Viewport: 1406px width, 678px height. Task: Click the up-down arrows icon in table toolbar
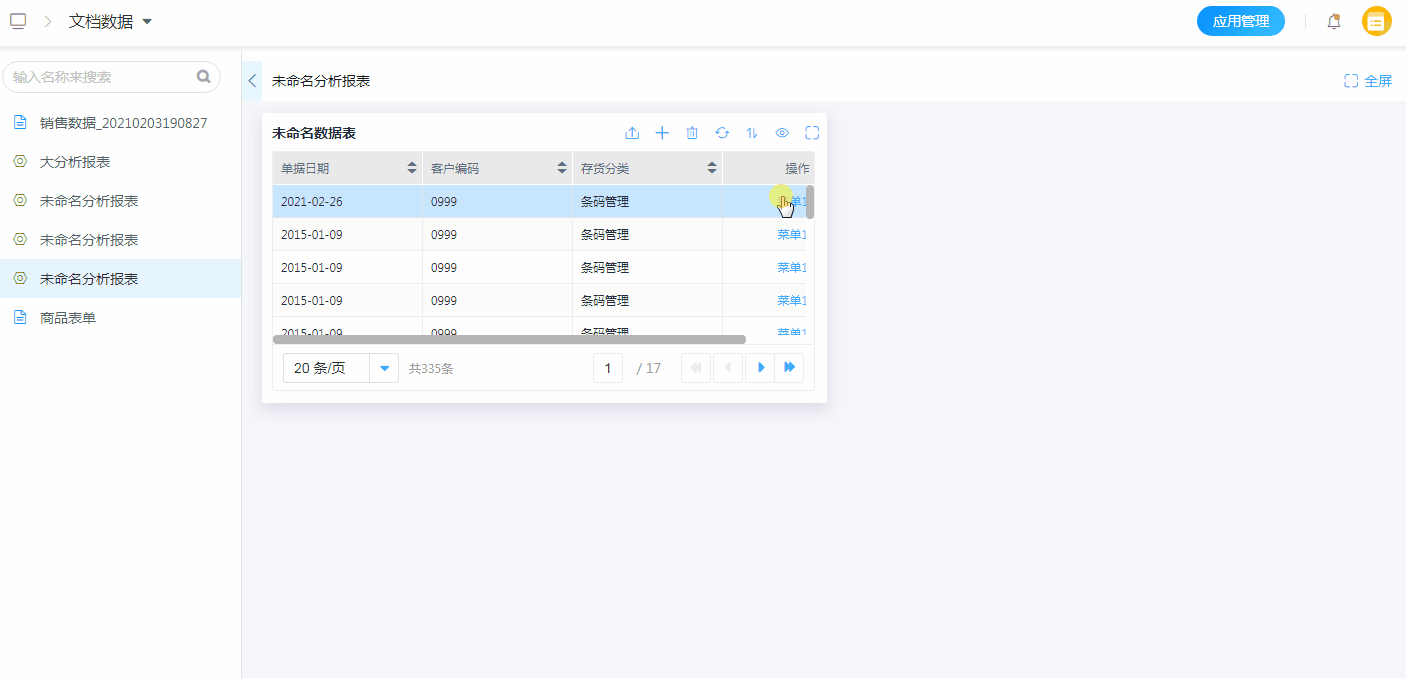tap(752, 133)
